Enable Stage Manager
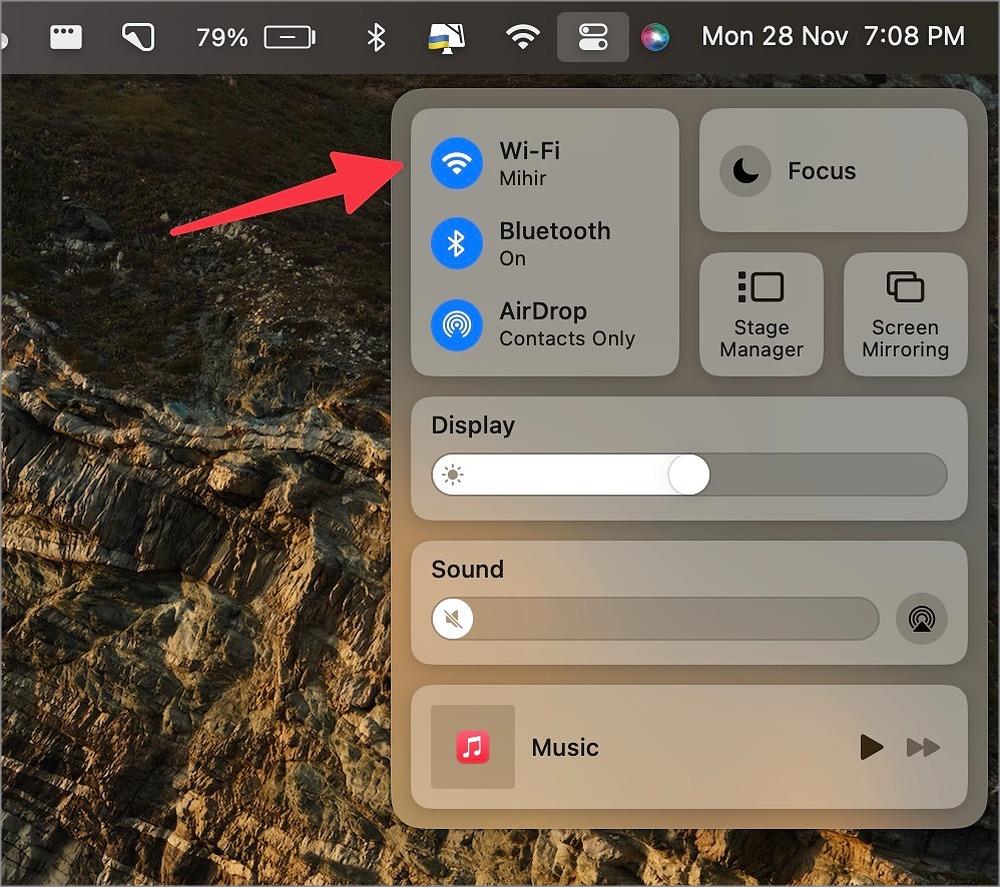The height and width of the screenshot is (887, 1000). 761,314
